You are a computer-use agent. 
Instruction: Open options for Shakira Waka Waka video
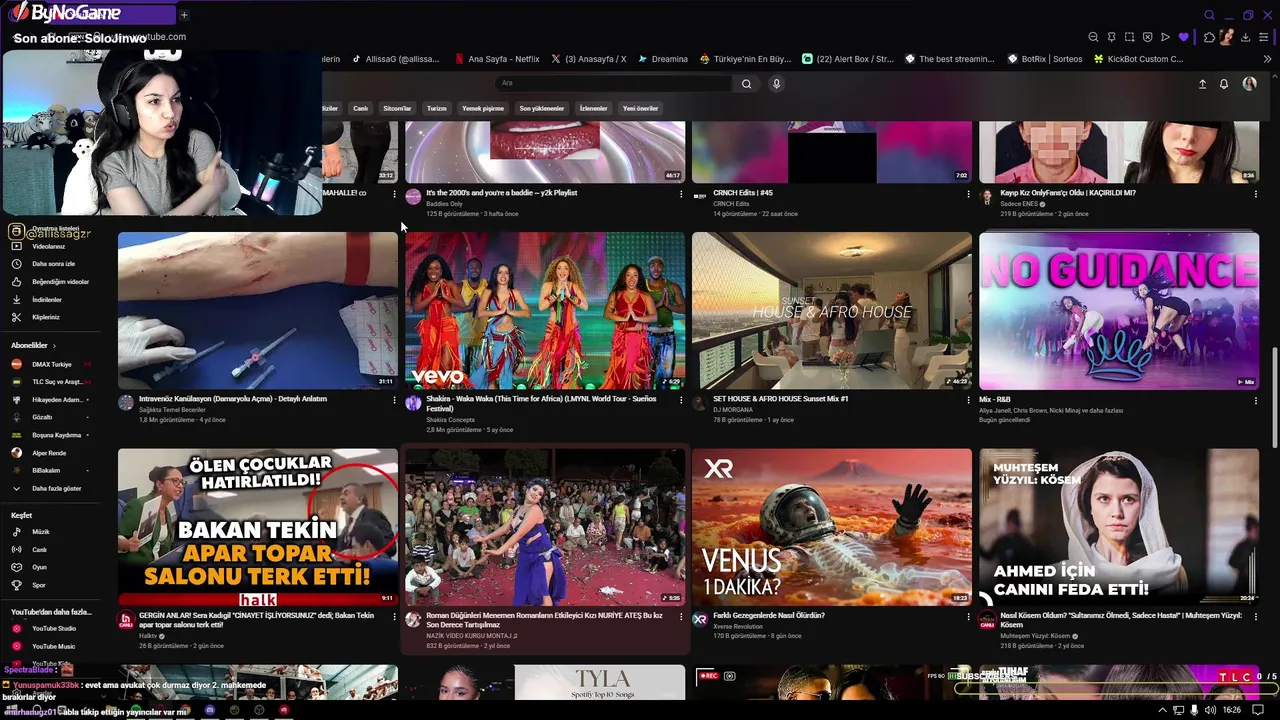point(681,400)
